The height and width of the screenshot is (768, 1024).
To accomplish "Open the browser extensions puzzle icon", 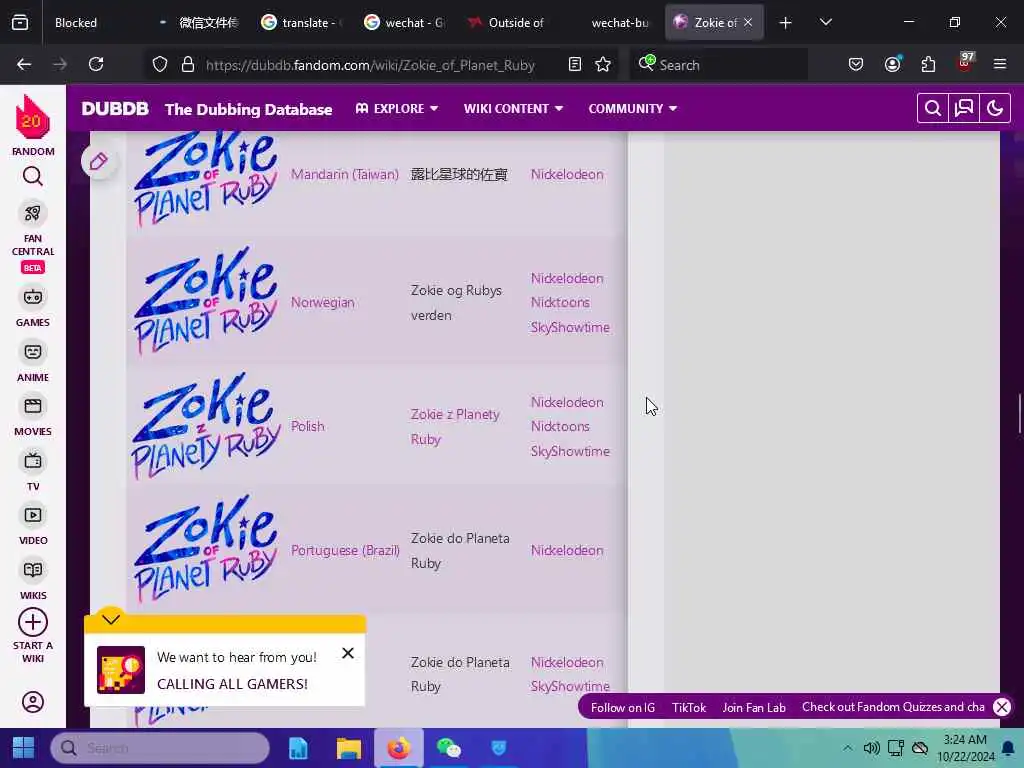I will [928, 64].
